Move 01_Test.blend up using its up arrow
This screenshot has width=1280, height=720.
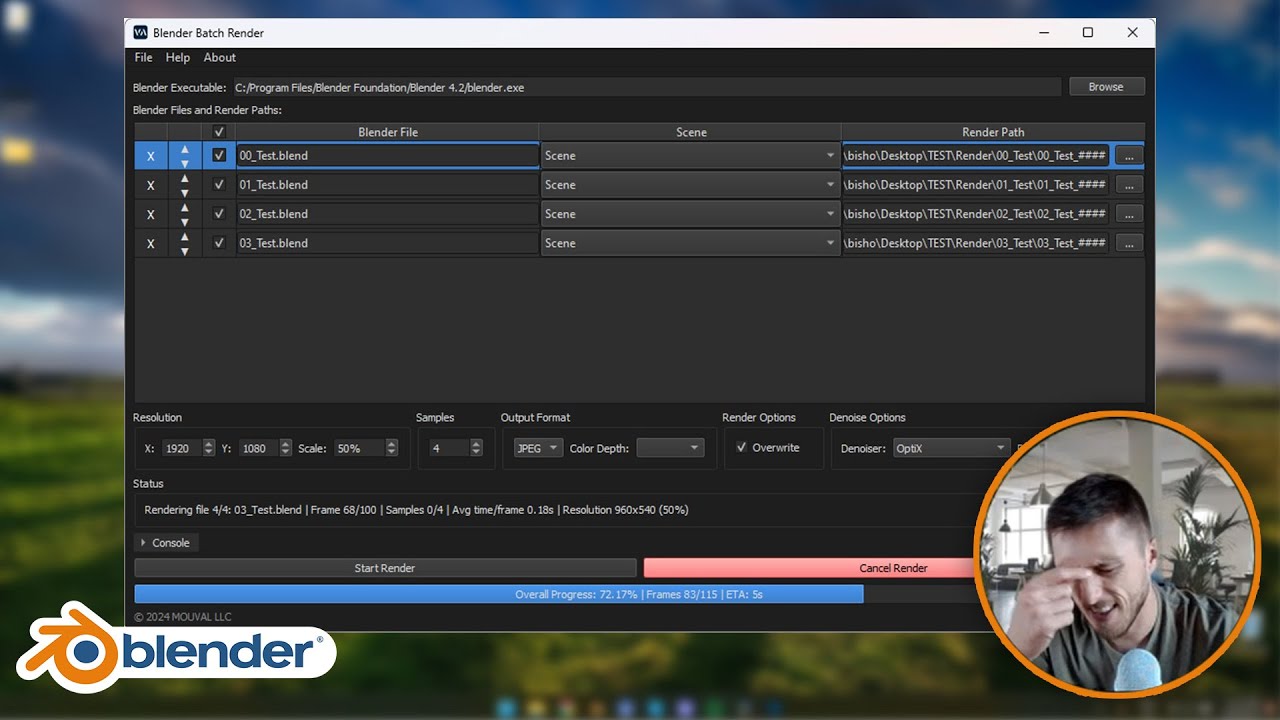[x=185, y=178]
